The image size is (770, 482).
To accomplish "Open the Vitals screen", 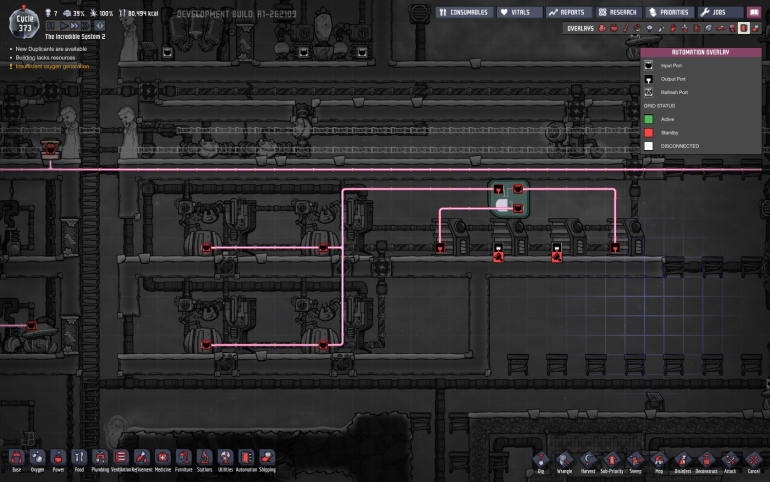I will point(520,12).
